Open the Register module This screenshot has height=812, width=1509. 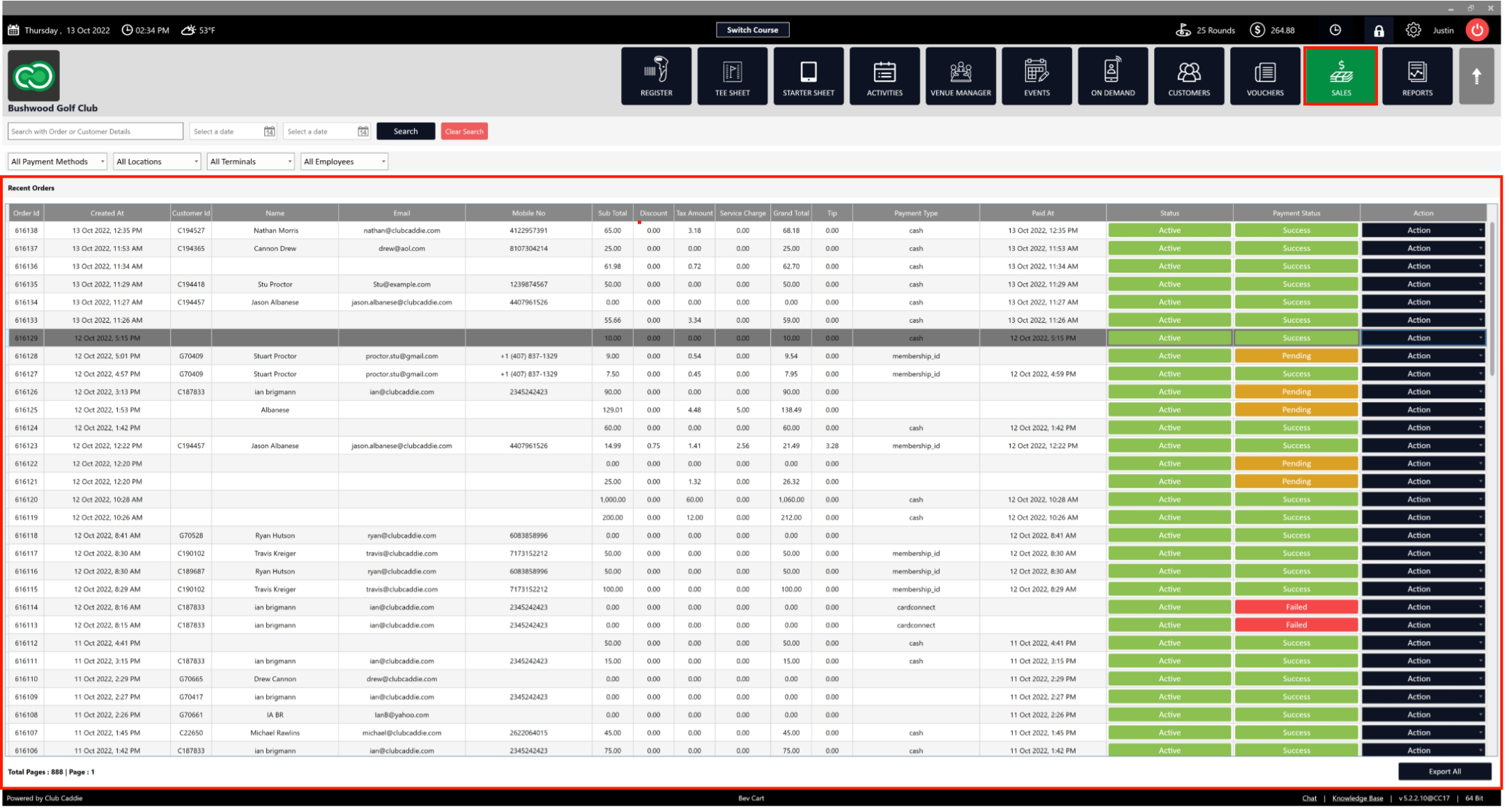[656, 76]
